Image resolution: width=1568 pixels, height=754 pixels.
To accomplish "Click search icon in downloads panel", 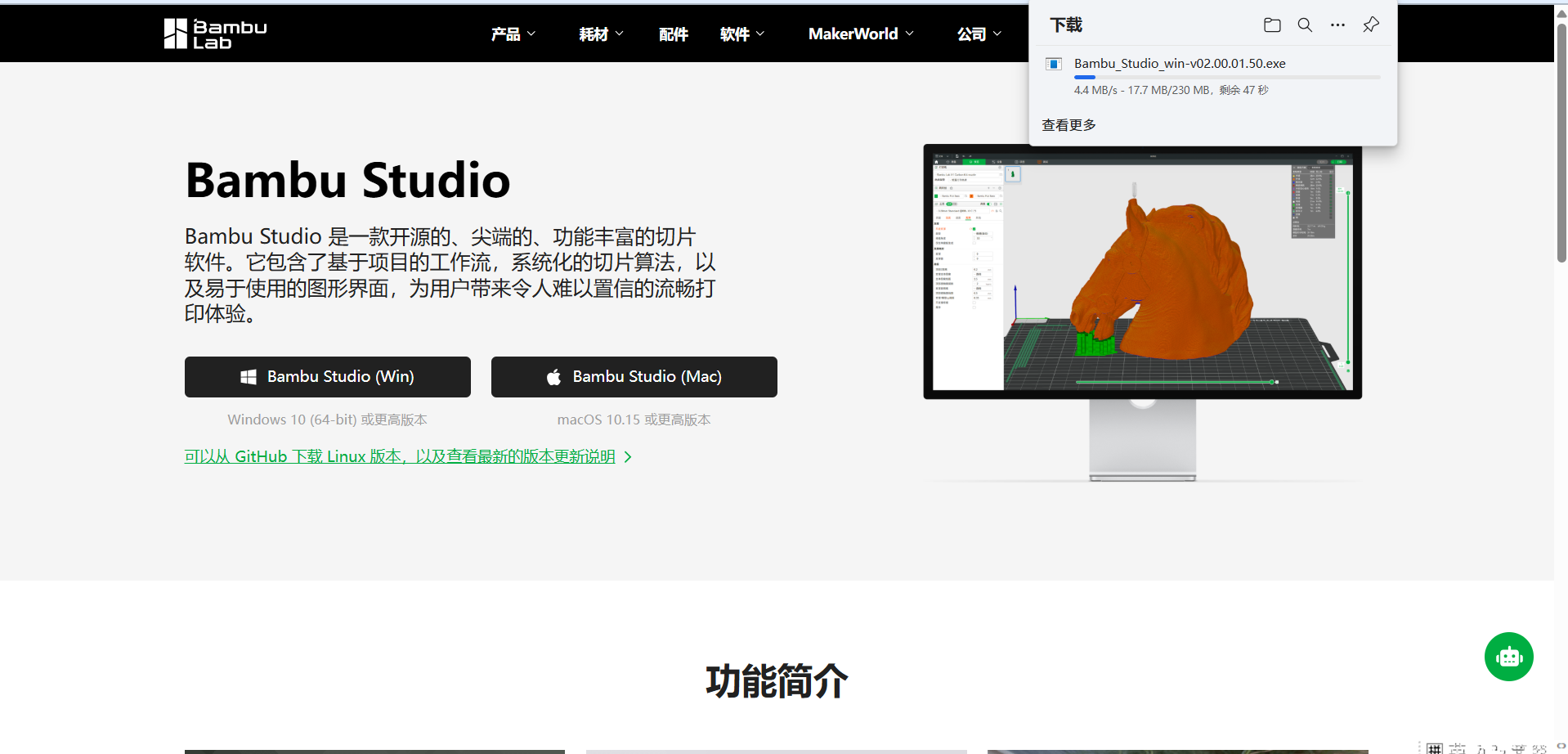I will (x=1305, y=25).
